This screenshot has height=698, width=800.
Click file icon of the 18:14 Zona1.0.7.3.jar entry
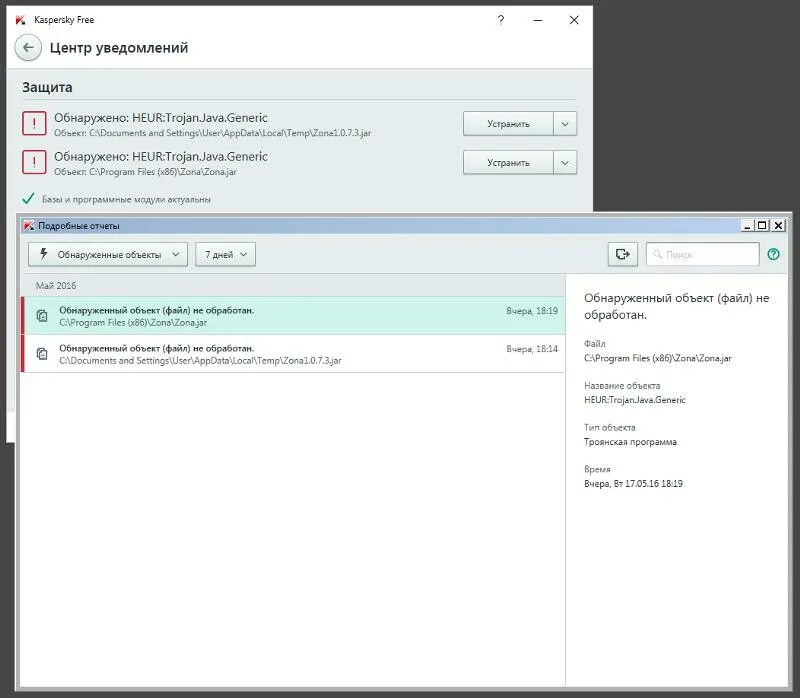point(42,354)
